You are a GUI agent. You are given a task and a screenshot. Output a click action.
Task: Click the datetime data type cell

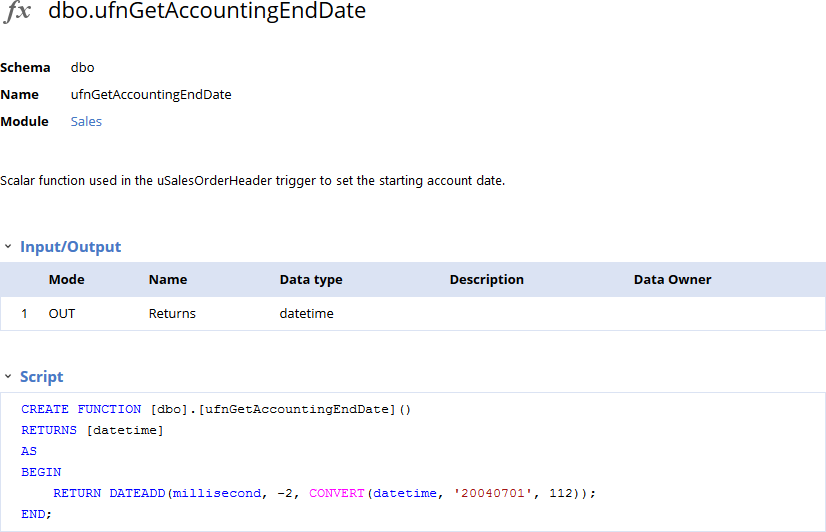click(306, 314)
